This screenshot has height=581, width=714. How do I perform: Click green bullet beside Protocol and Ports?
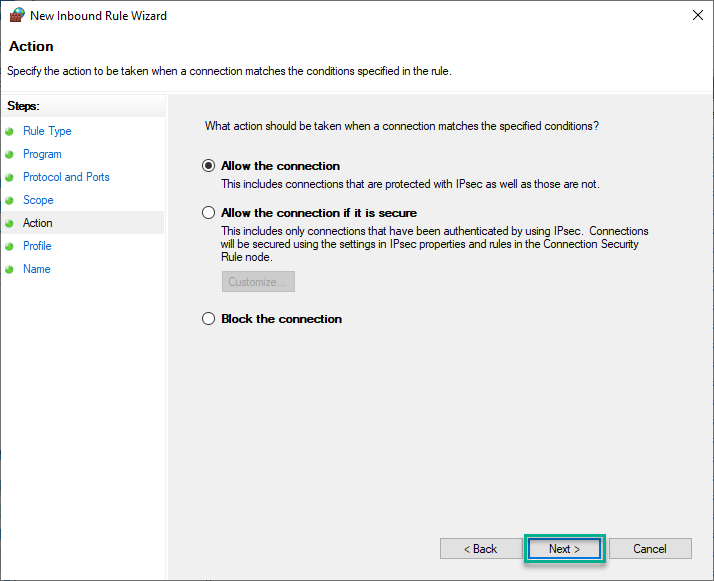[x=9, y=178]
